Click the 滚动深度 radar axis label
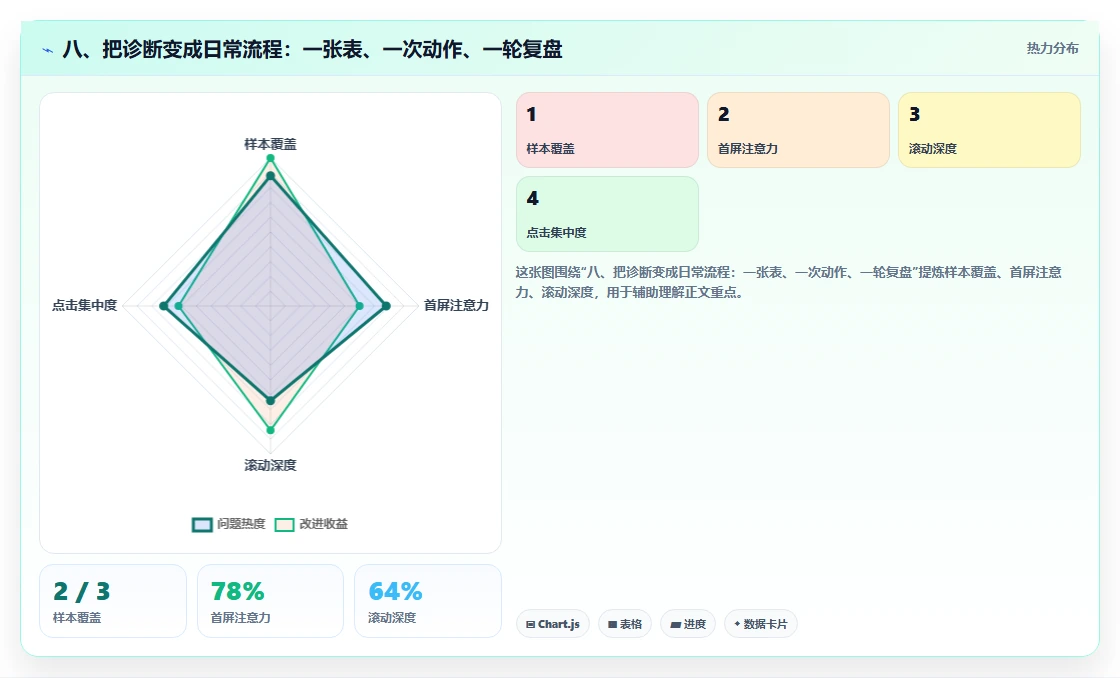Viewport: 1120px width, 678px height. pos(270,465)
